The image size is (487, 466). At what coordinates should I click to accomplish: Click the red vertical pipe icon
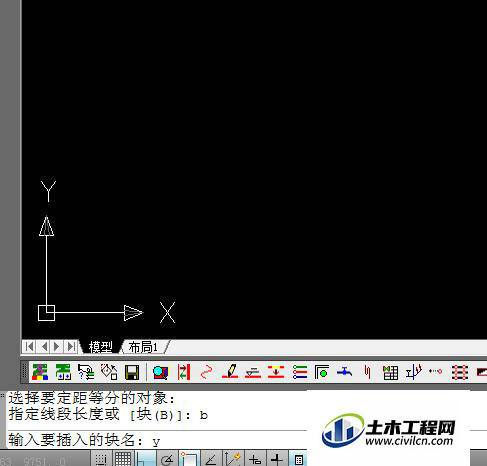click(x=368, y=372)
